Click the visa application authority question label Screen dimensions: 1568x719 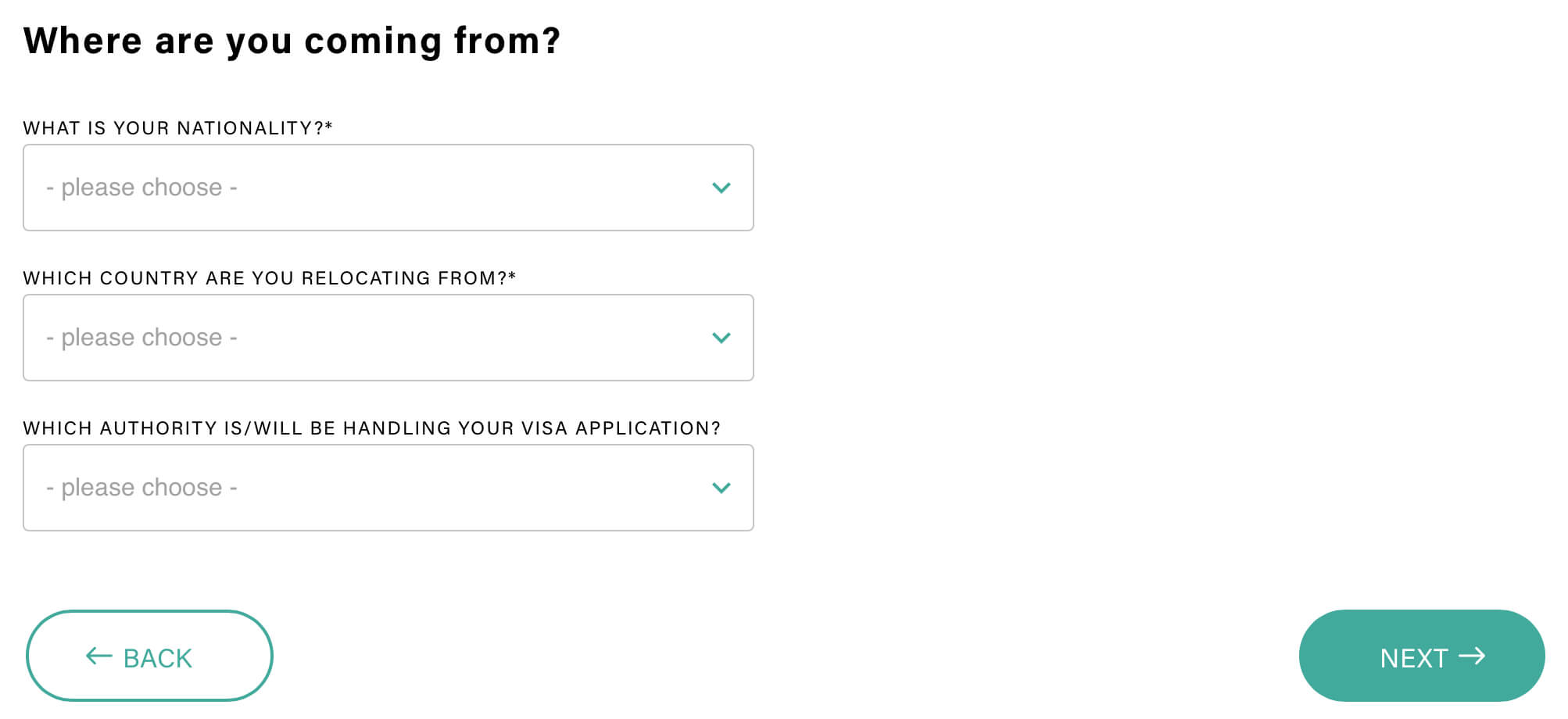371,428
